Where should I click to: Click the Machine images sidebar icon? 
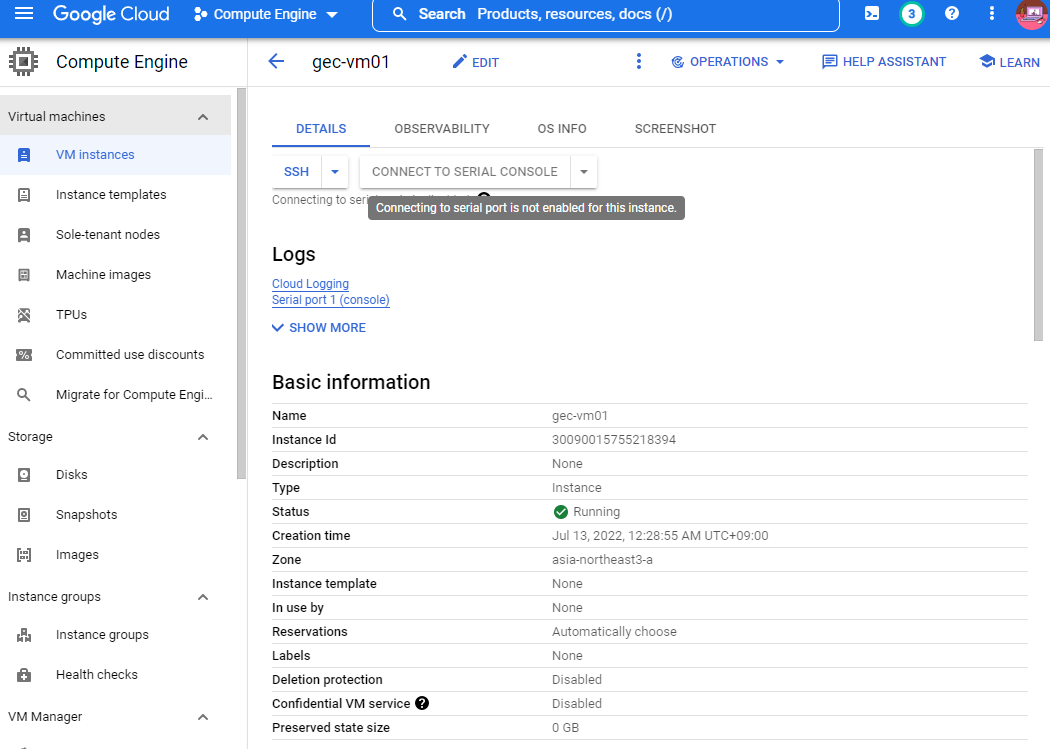(x=23, y=274)
